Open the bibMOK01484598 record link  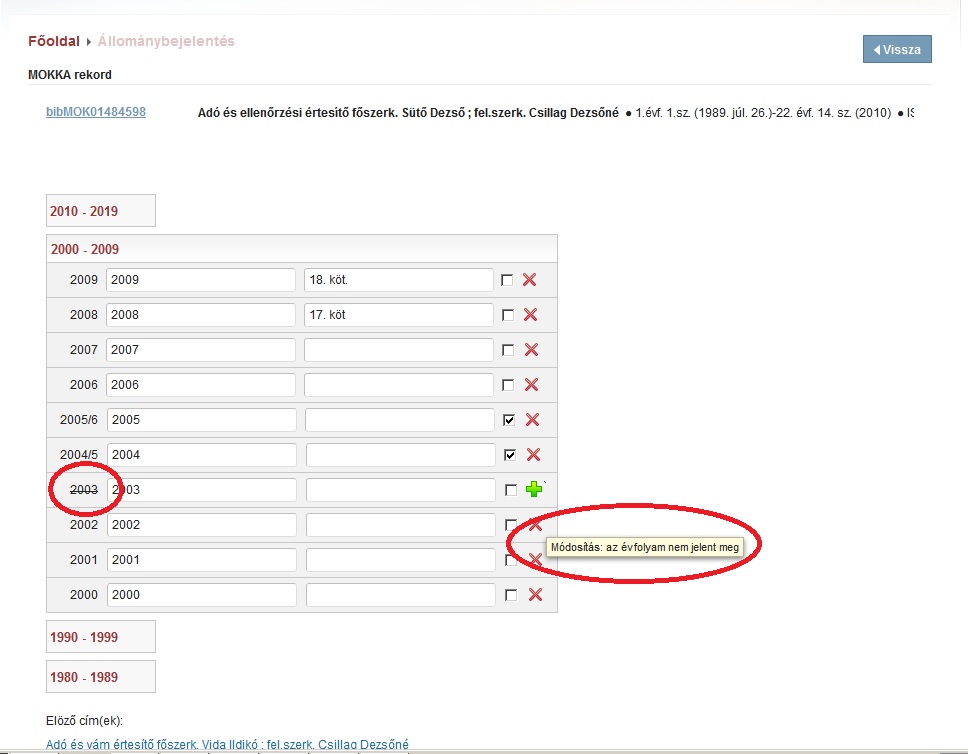coord(96,112)
